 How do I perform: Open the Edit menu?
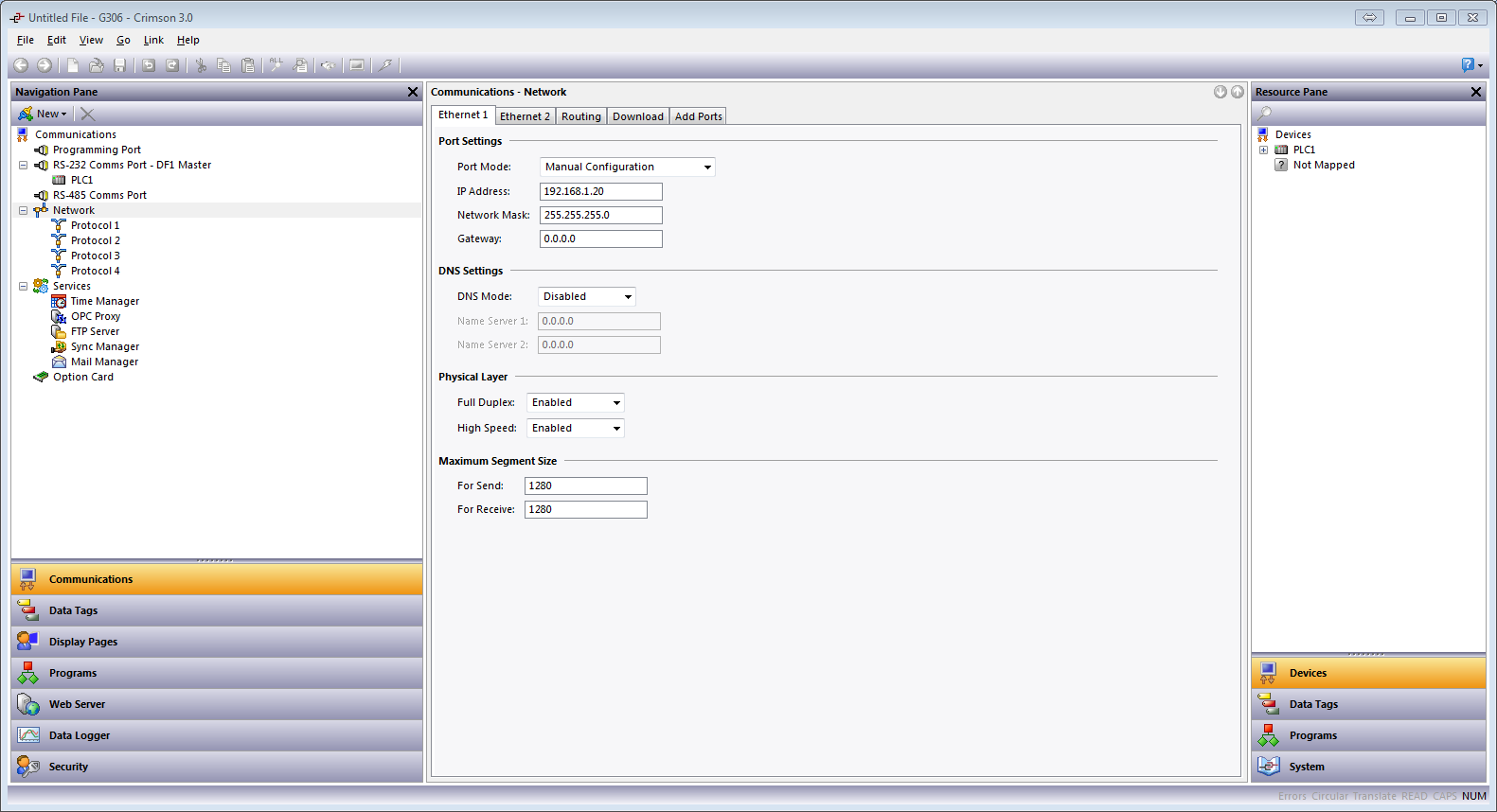(57, 40)
